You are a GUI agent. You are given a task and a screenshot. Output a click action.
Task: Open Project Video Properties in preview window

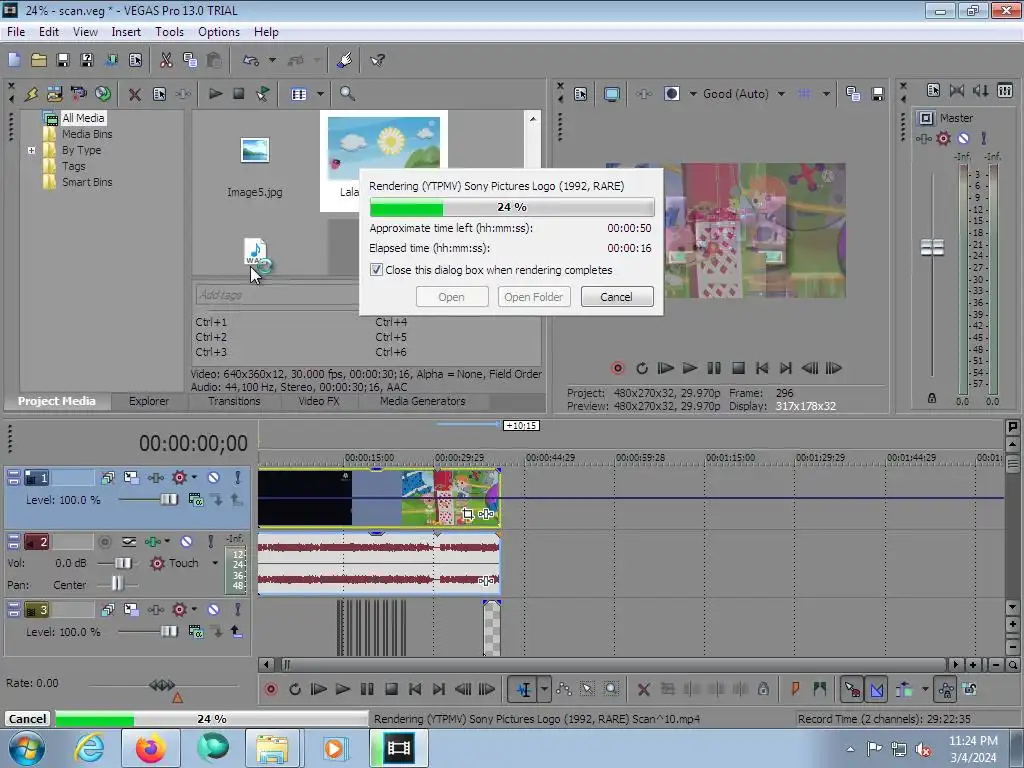(581, 94)
